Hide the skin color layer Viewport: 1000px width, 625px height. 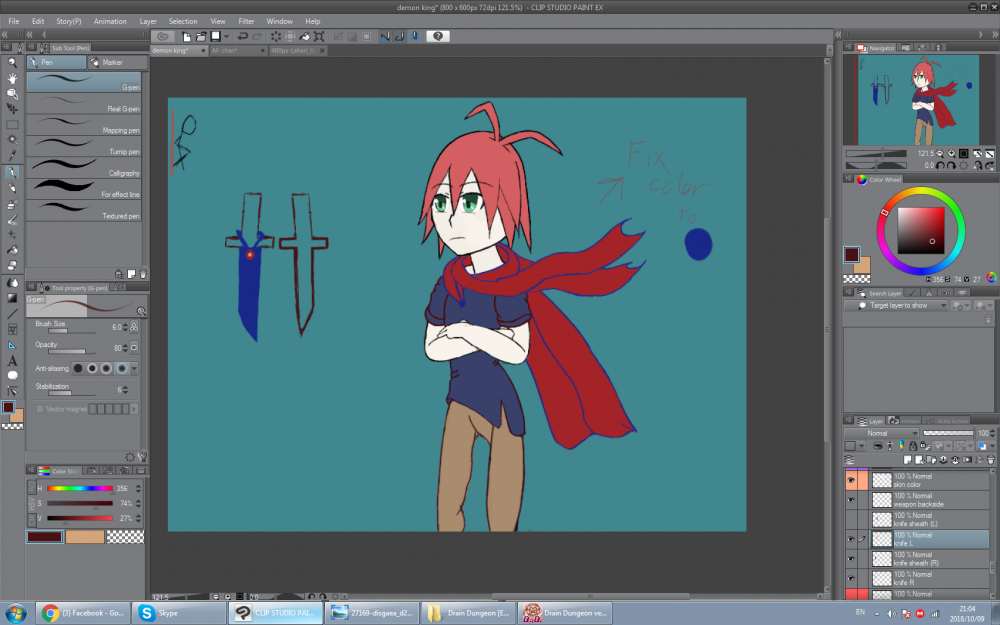(x=851, y=480)
